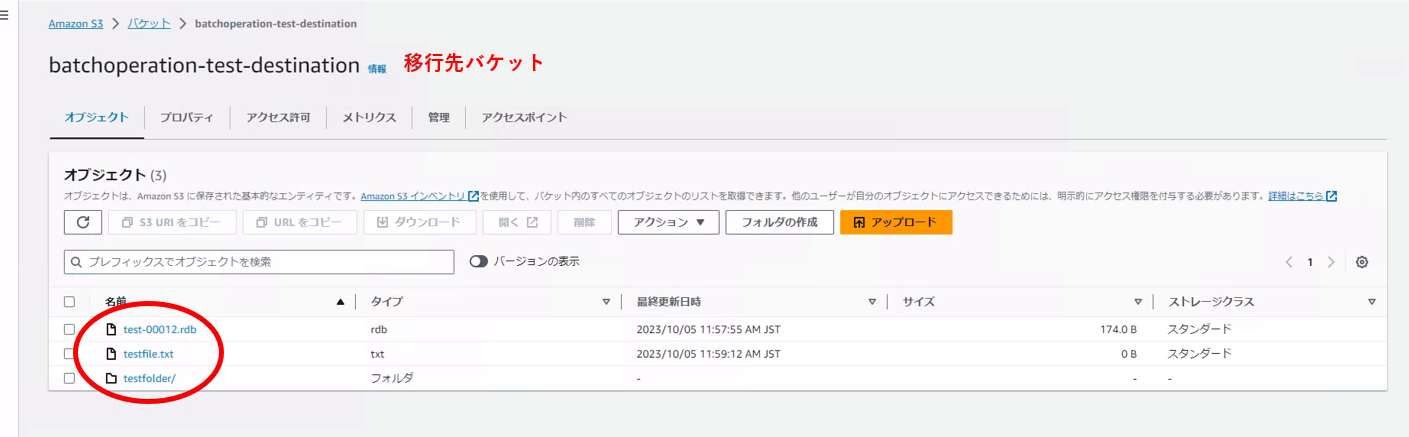
Task: Click the next page arrow in pagination
Action: (1330, 262)
